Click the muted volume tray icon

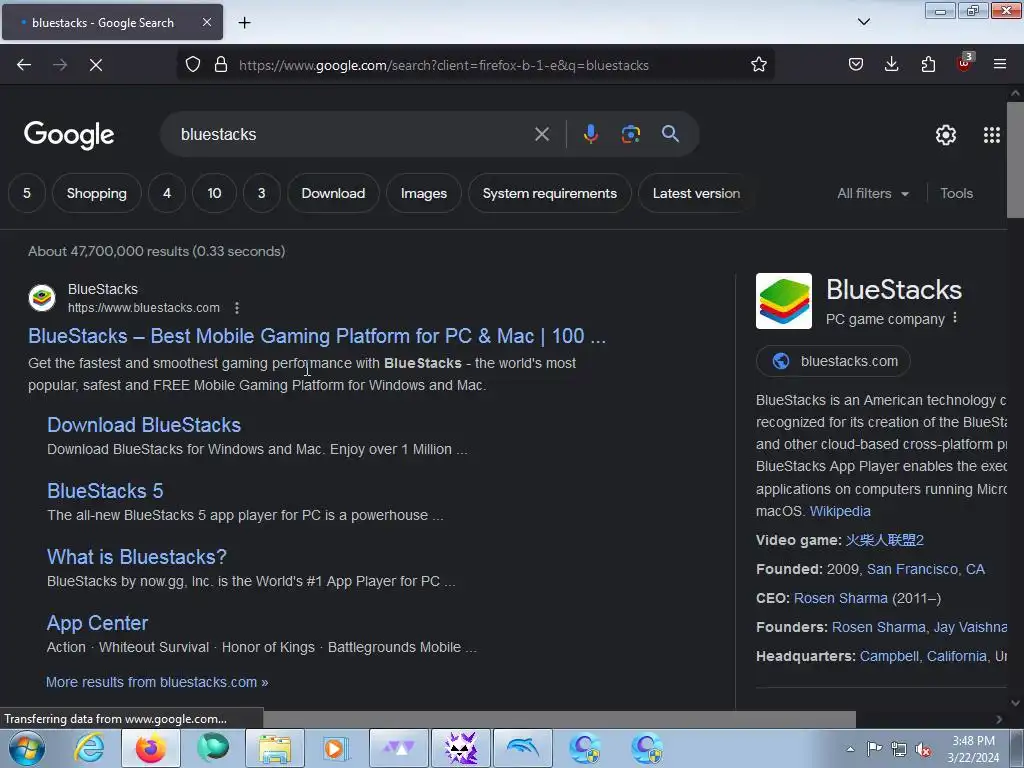tap(923, 750)
